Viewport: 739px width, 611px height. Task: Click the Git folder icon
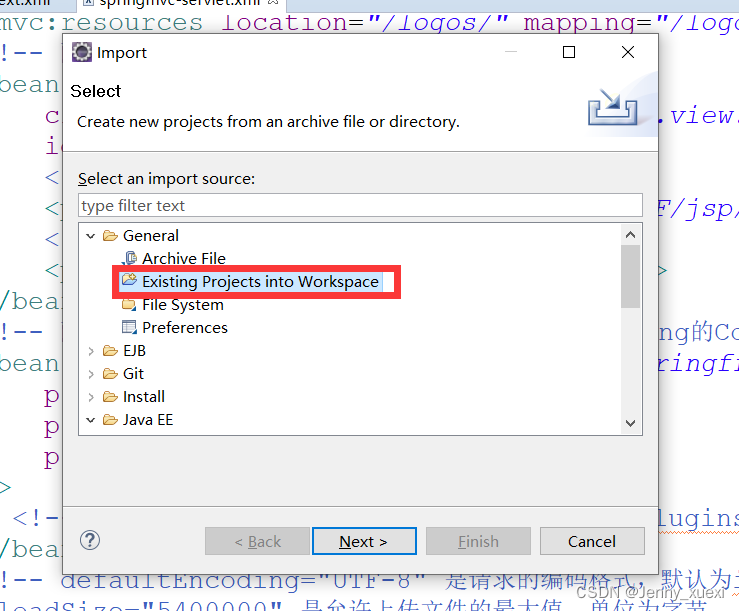tap(110, 374)
